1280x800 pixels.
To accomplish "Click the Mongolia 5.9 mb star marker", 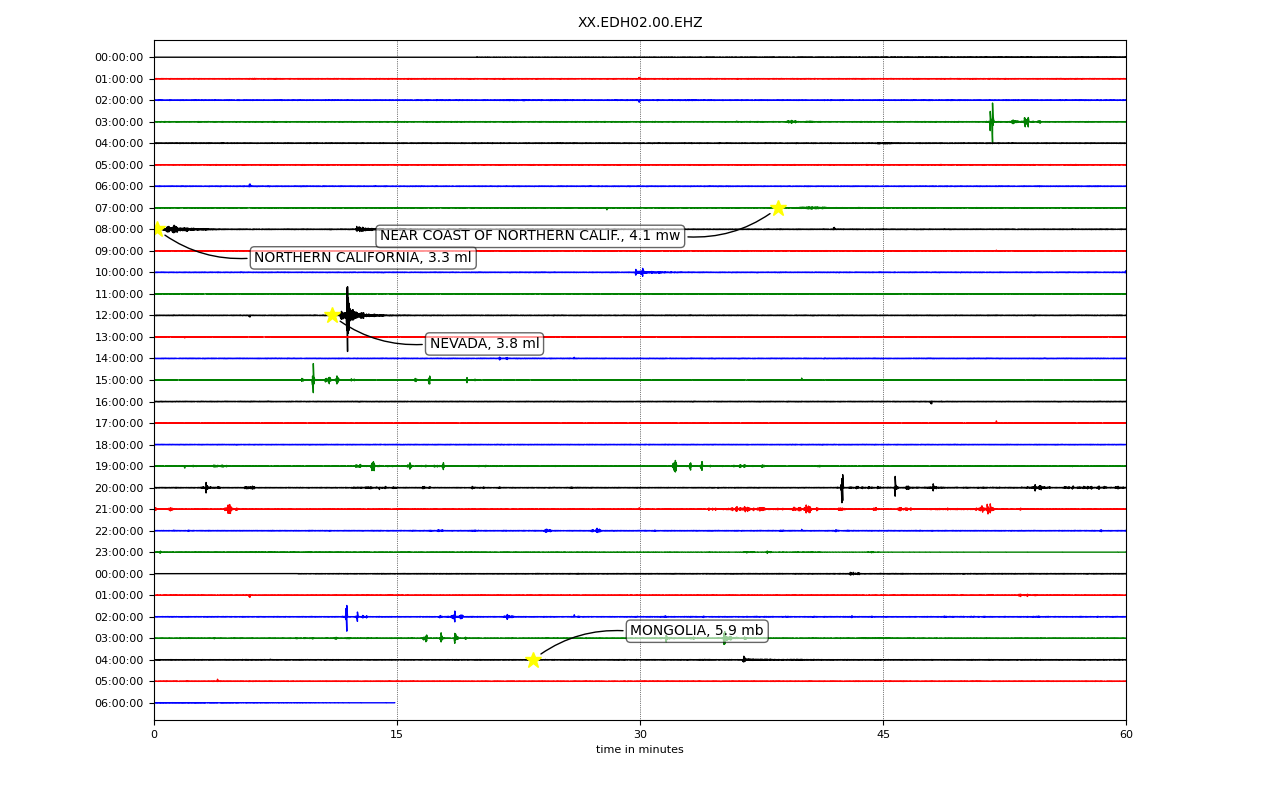I will click(533, 660).
